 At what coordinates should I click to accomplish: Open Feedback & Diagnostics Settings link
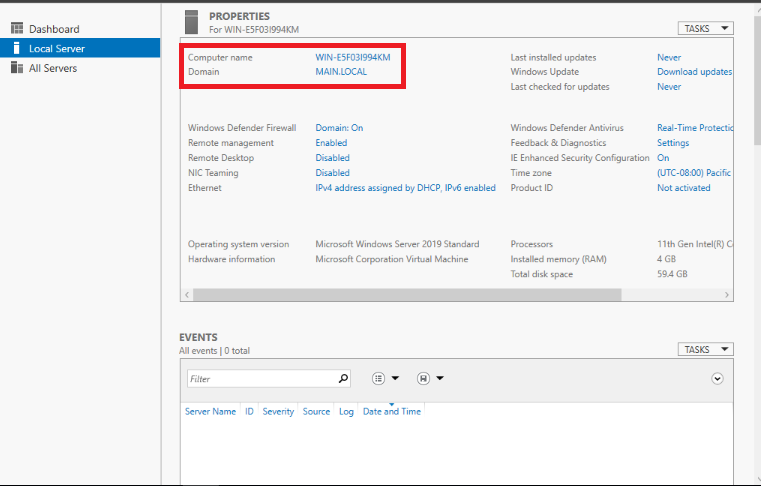(x=673, y=143)
